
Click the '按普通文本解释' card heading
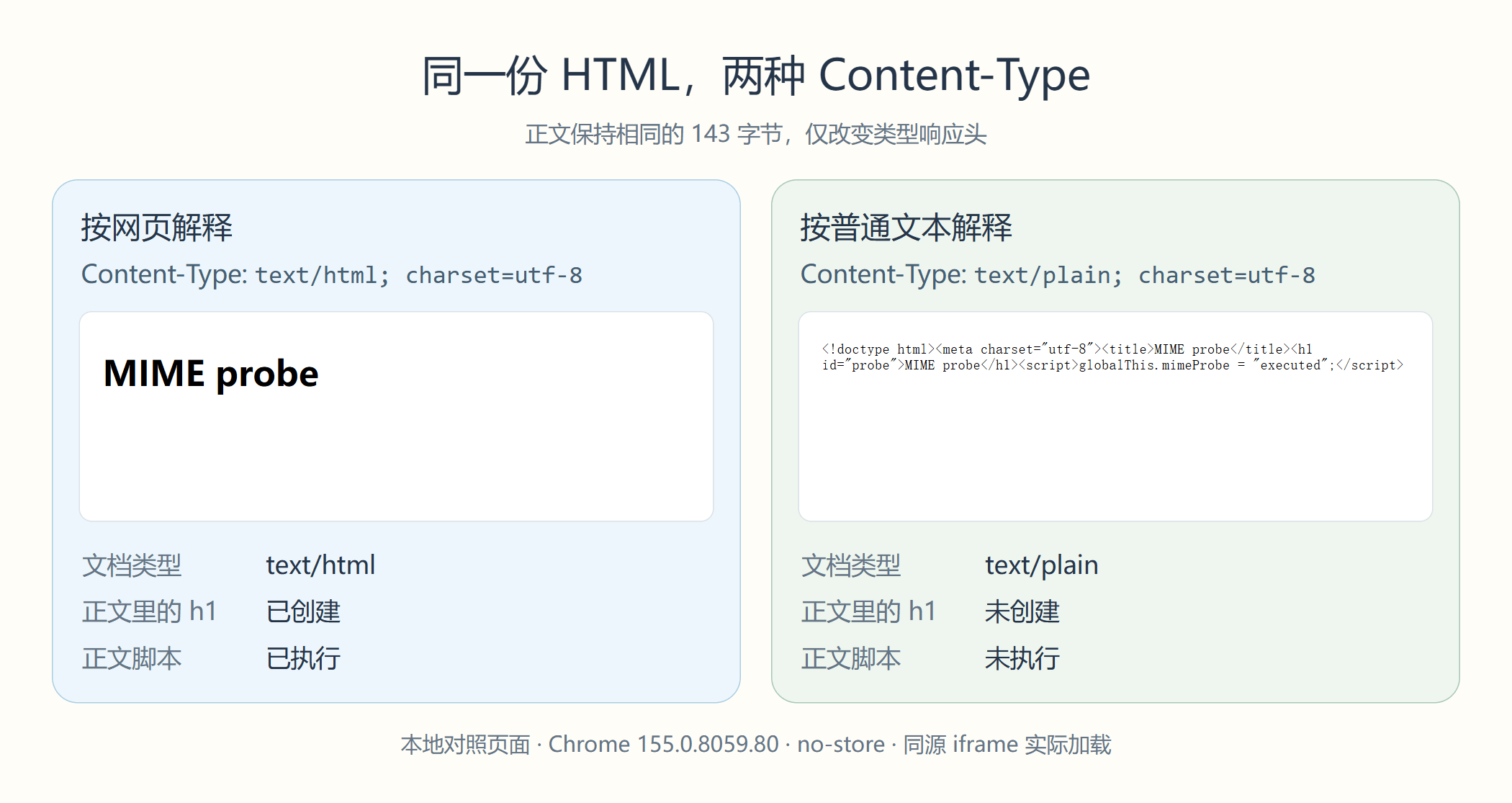906,228
